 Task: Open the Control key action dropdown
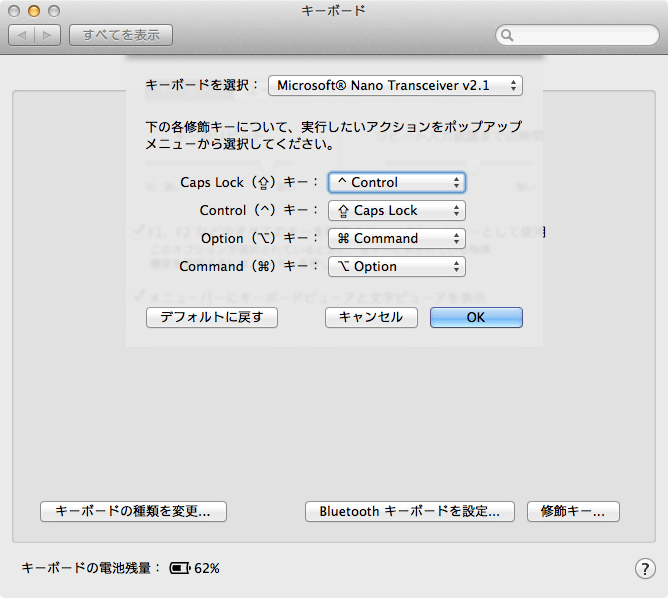coord(397,211)
